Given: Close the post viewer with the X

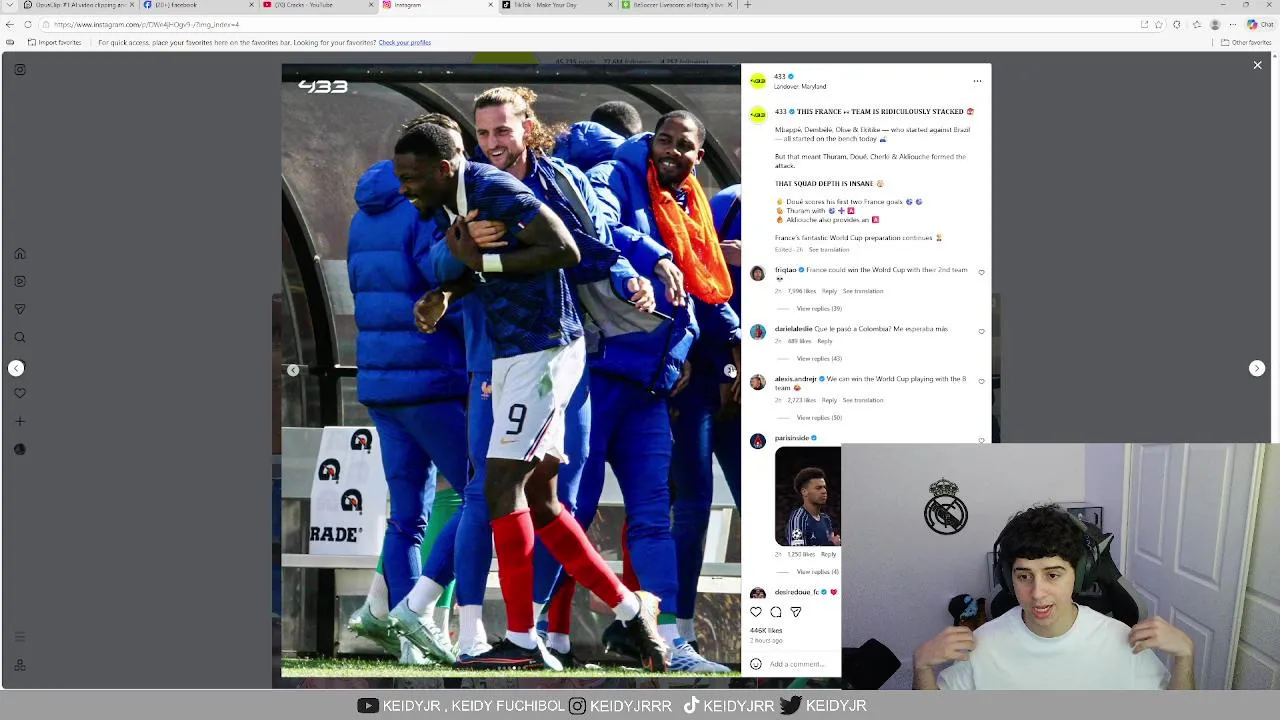Looking at the screenshot, I should 1257,65.
